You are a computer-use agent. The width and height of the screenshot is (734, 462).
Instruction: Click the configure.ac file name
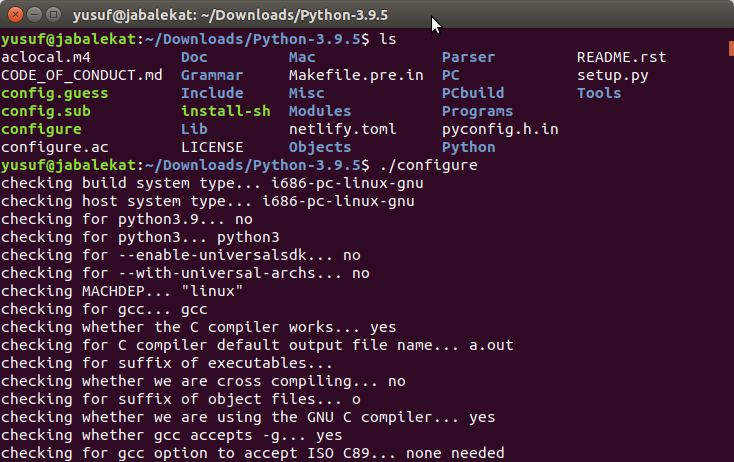(x=55, y=147)
